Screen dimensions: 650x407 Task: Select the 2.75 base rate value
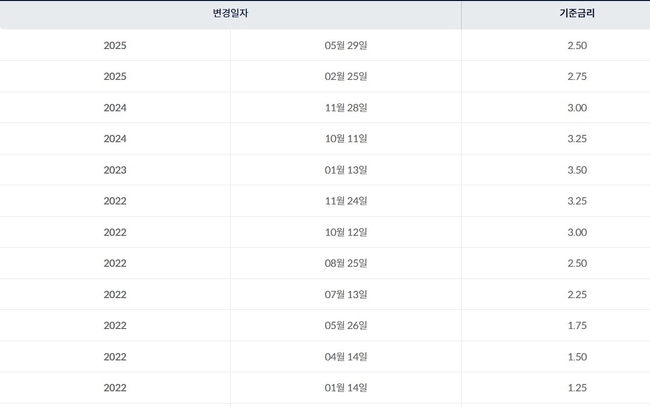click(577, 77)
